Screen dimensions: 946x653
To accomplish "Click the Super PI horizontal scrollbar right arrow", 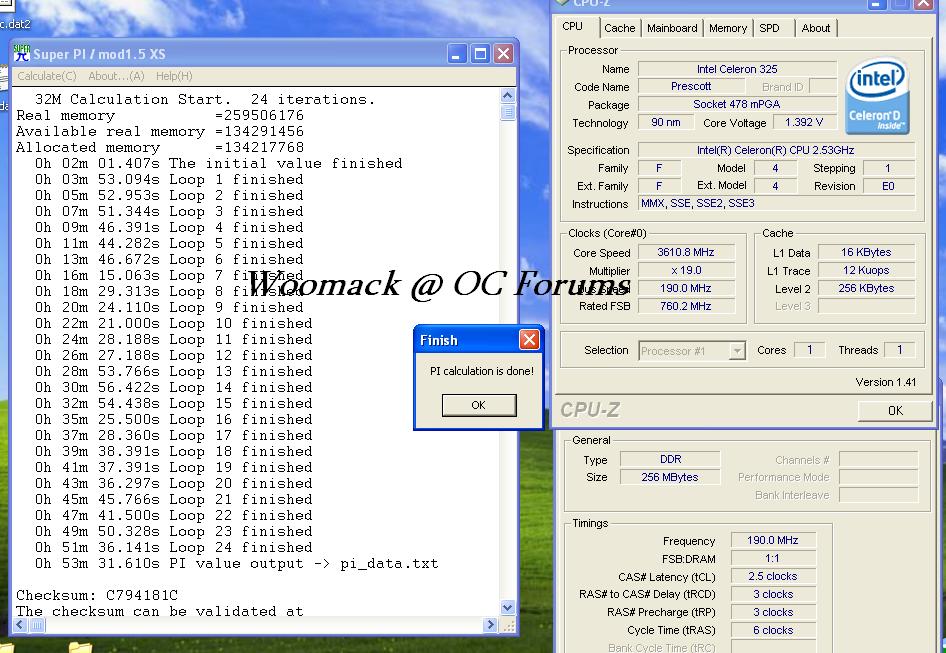I will (x=490, y=625).
